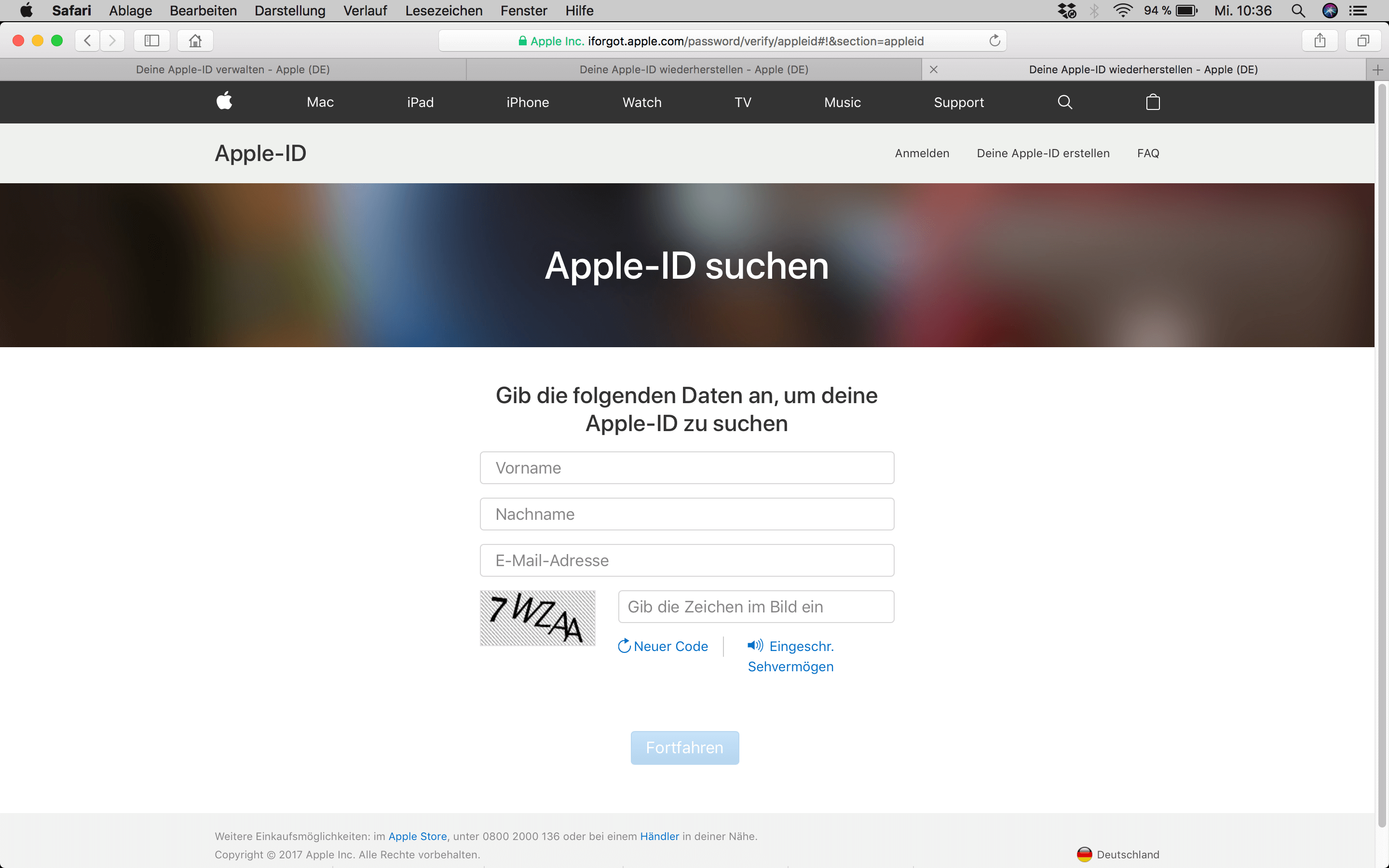Open the Dropbox menu bar icon
Screen dimensions: 1389x868
pos(1067,10)
